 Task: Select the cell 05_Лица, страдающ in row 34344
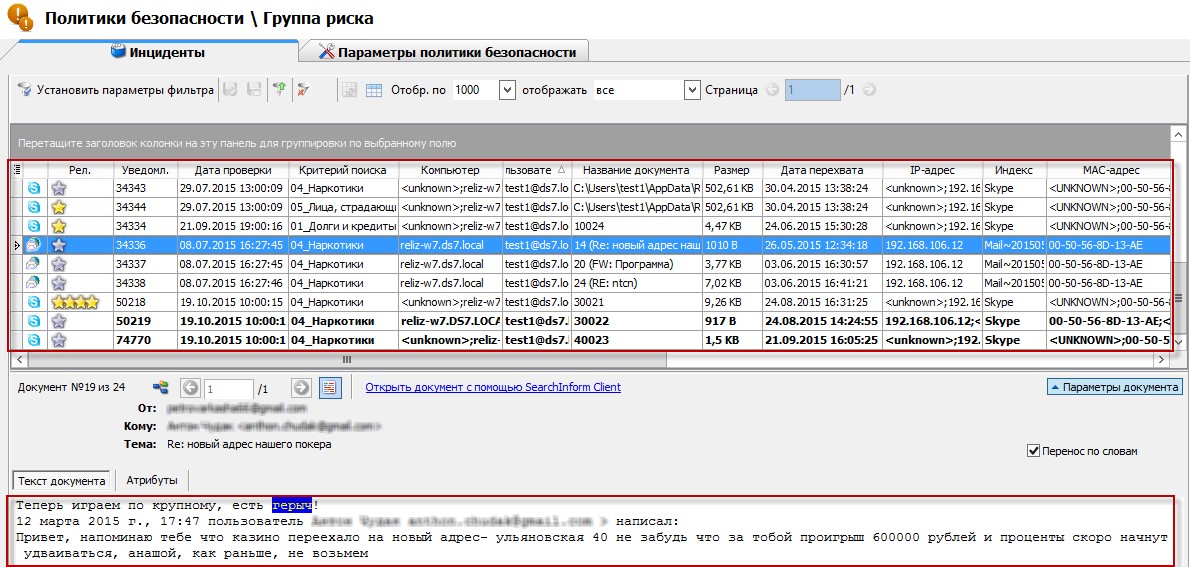(344, 206)
